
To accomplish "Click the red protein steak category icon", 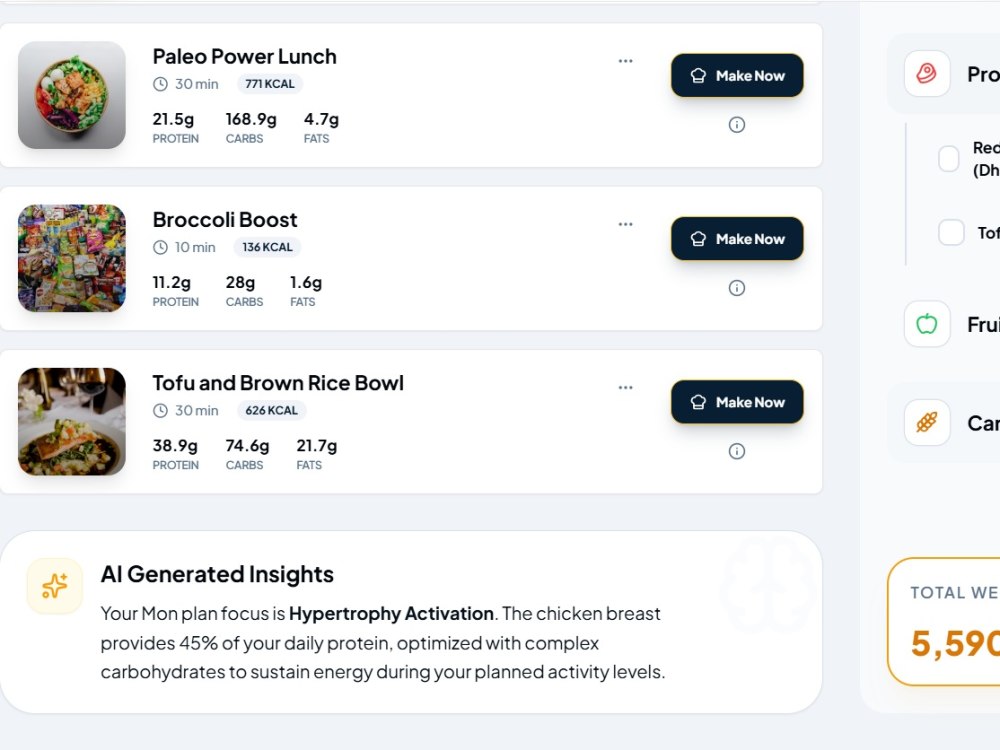I will [927, 74].
